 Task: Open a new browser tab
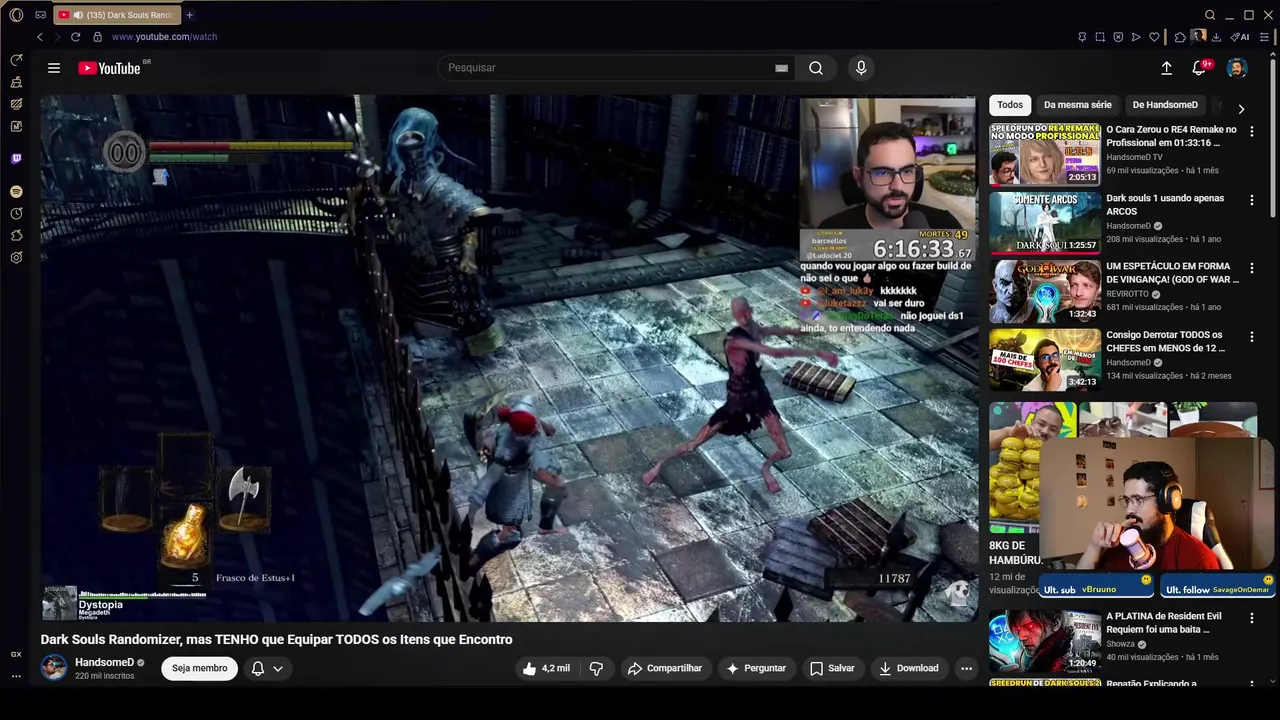[x=189, y=15]
